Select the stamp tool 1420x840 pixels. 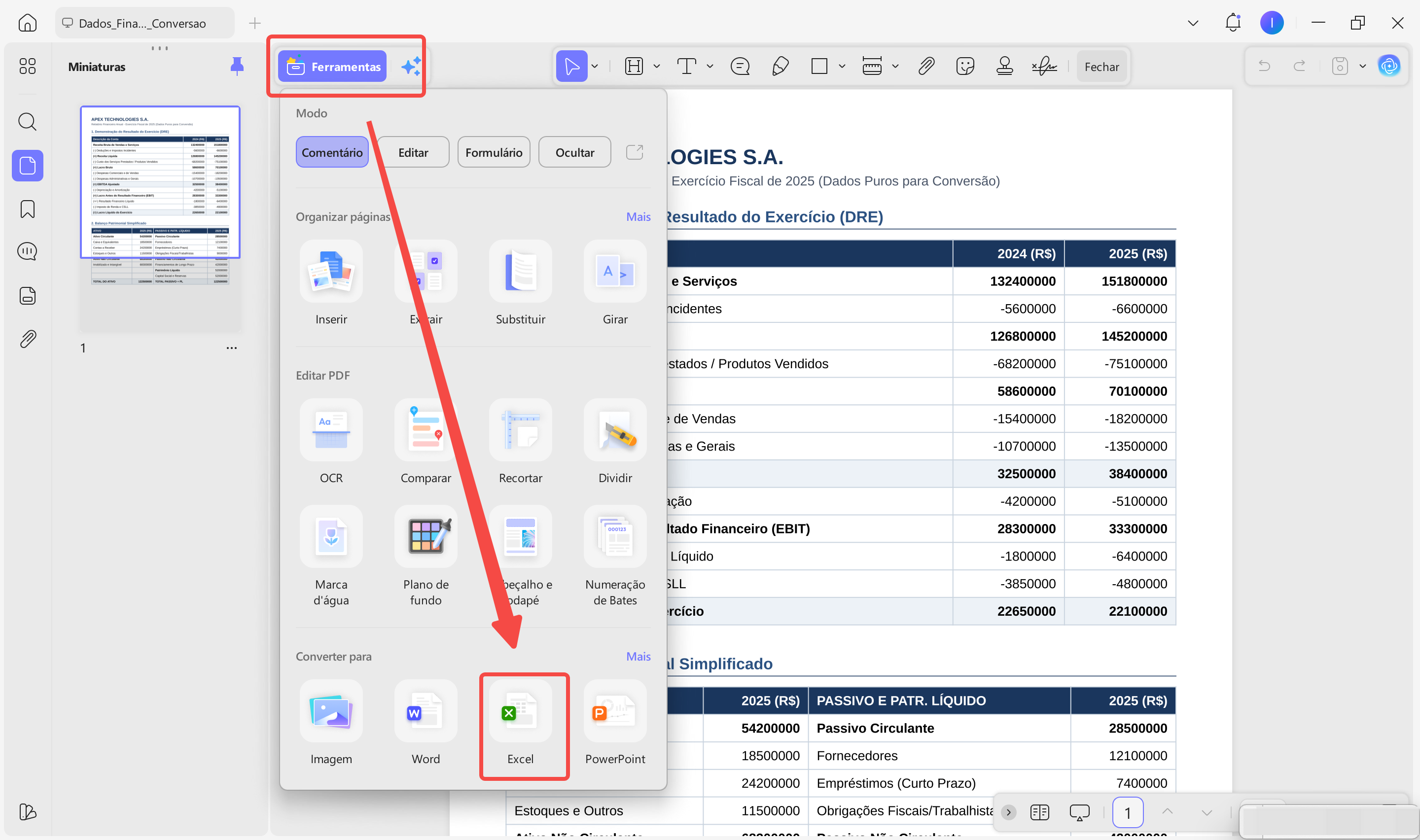click(1004, 66)
